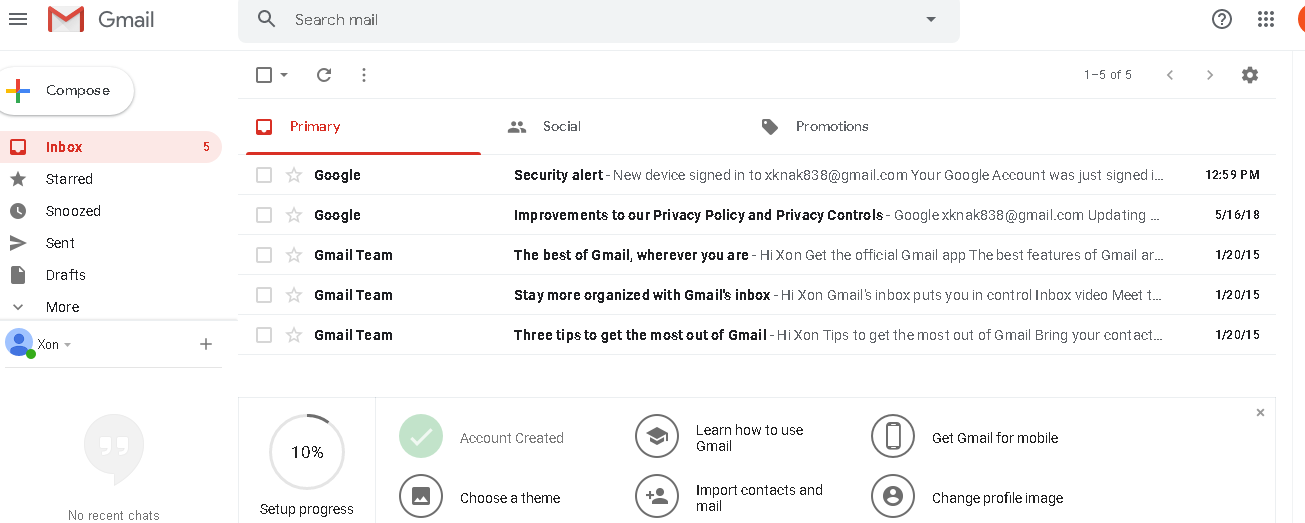This screenshot has width=1305, height=523.
Task: Open the select-all dropdown arrow
Action: click(284, 75)
